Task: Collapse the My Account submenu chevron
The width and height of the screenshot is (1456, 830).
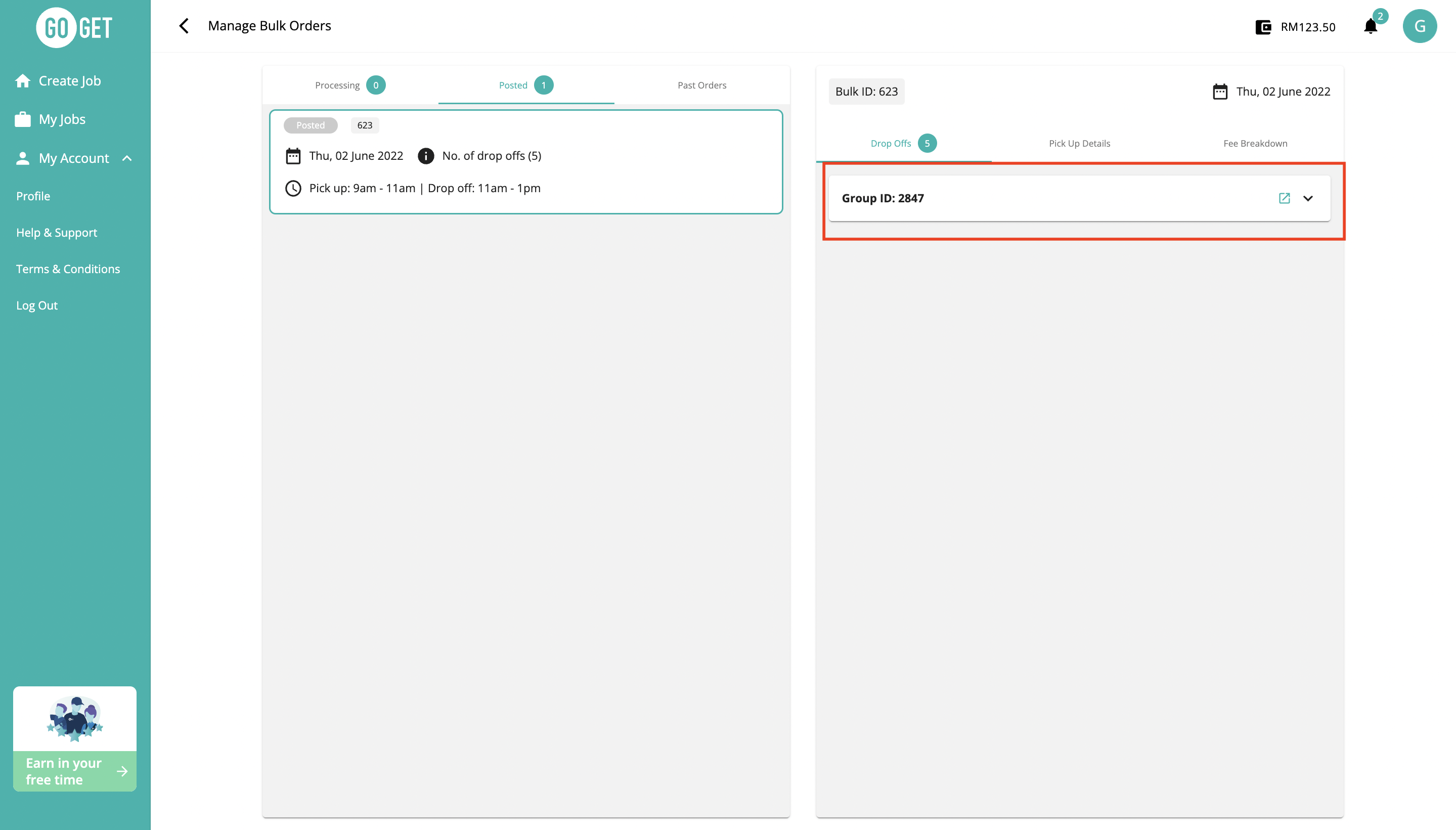Action: click(x=127, y=158)
